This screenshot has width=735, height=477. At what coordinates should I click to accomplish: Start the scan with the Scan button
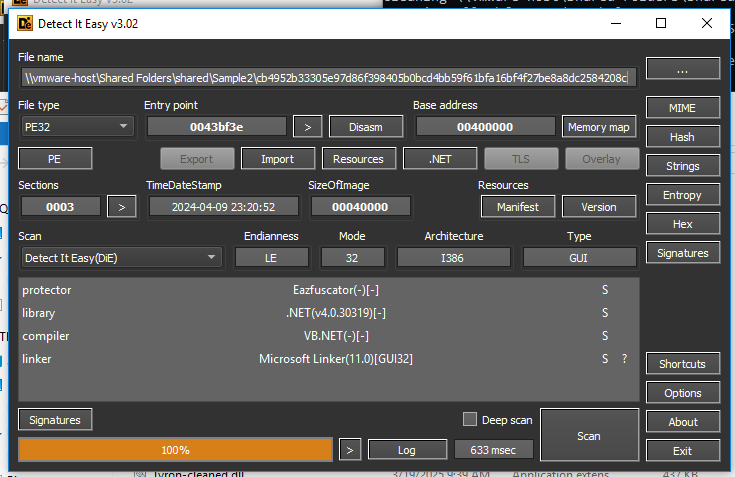(589, 435)
